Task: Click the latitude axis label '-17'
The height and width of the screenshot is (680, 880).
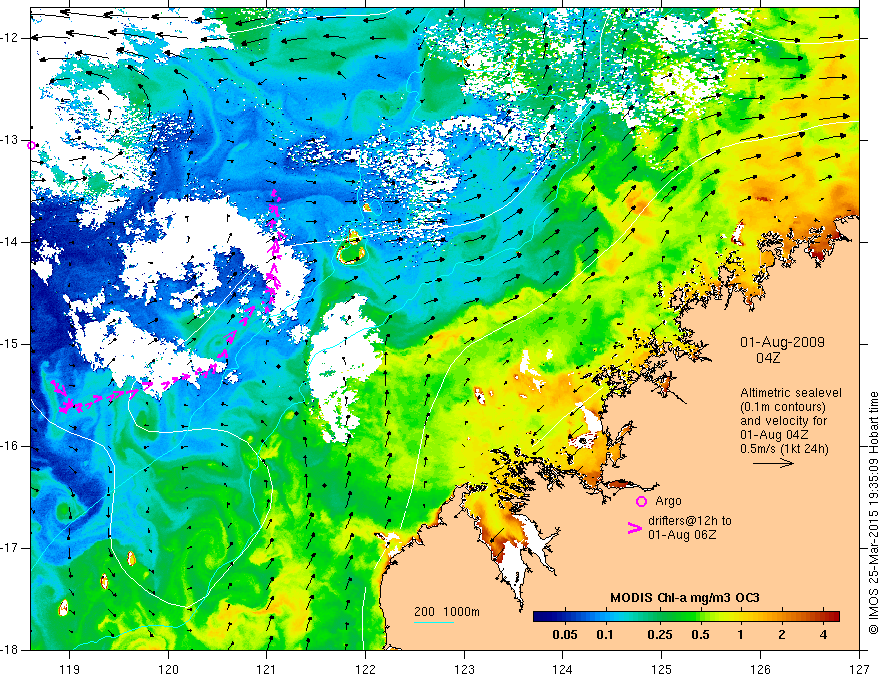Action: point(10,548)
